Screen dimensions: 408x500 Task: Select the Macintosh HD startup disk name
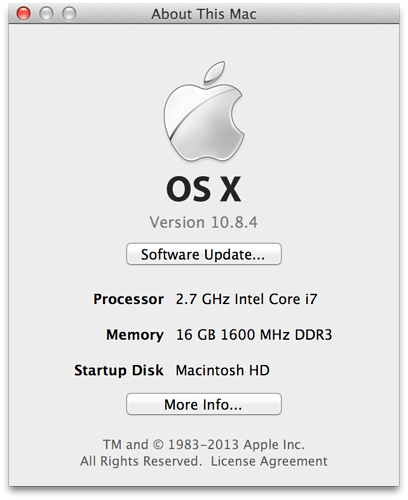coord(223,370)
